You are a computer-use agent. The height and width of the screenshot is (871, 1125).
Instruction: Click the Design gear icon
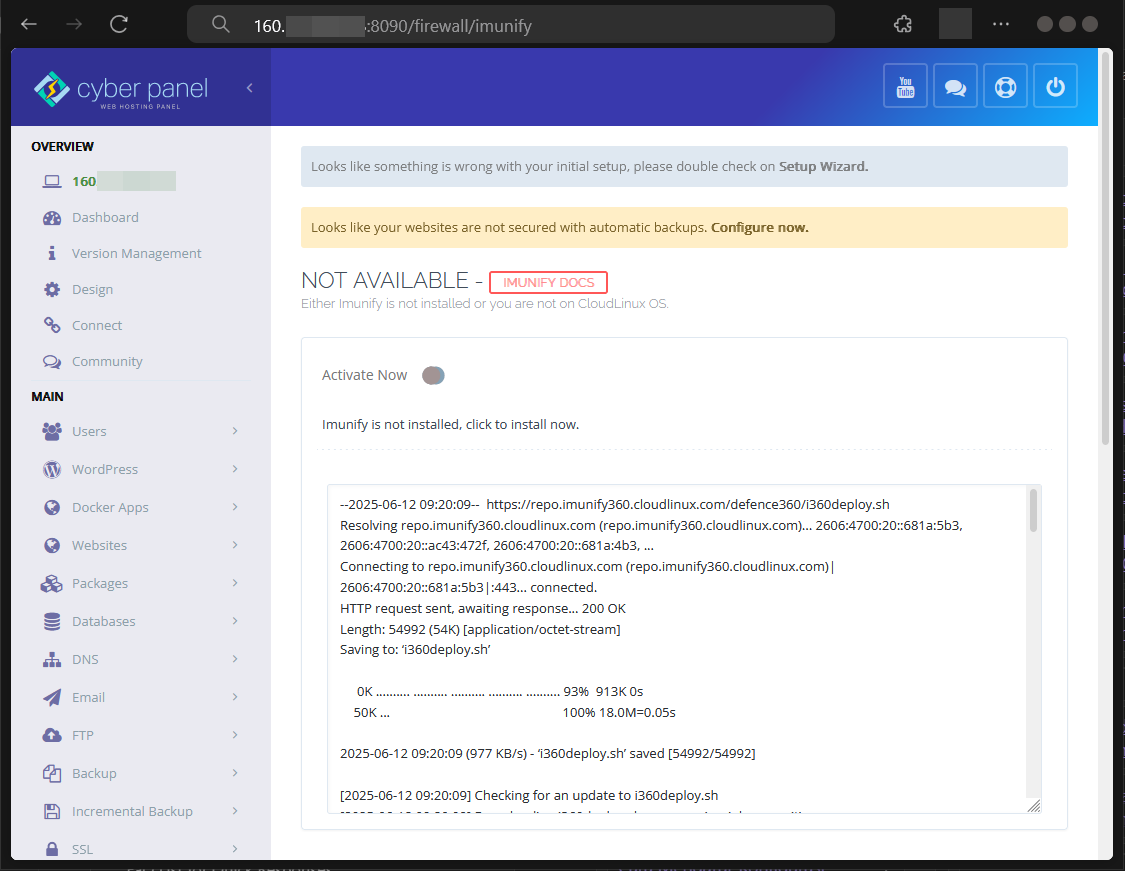(x=52, y=289)
